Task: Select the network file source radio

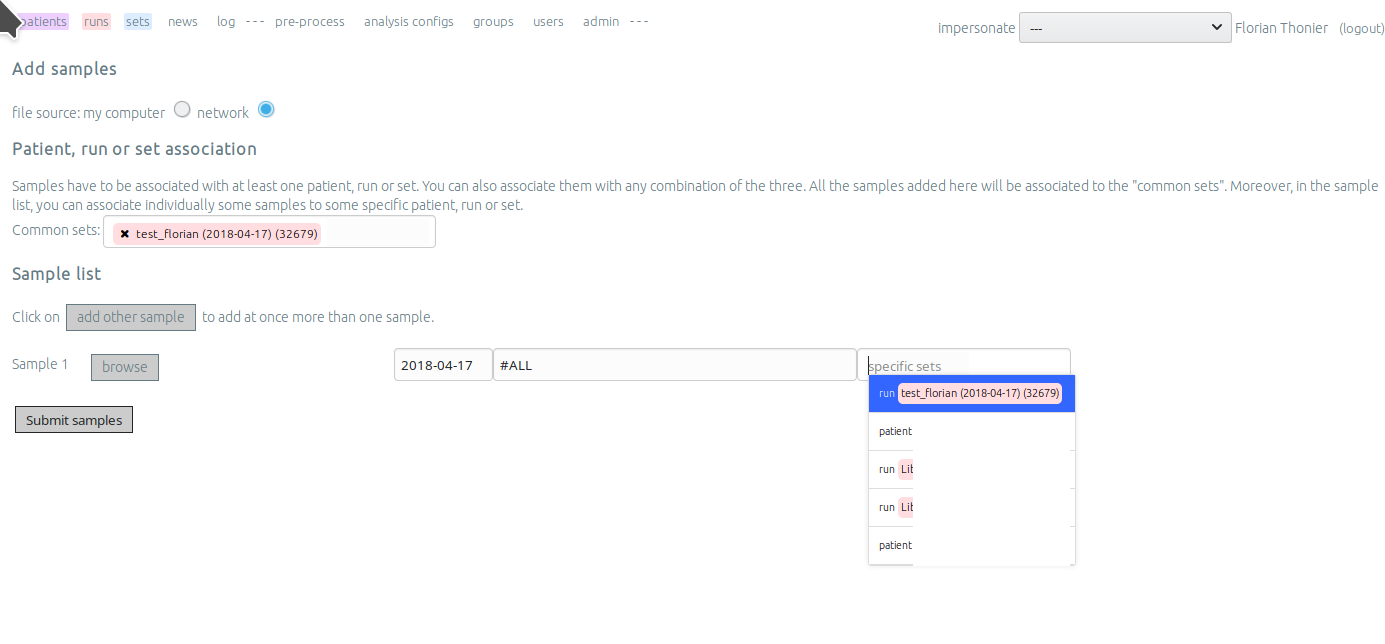Action: click(x=266, y=110)
